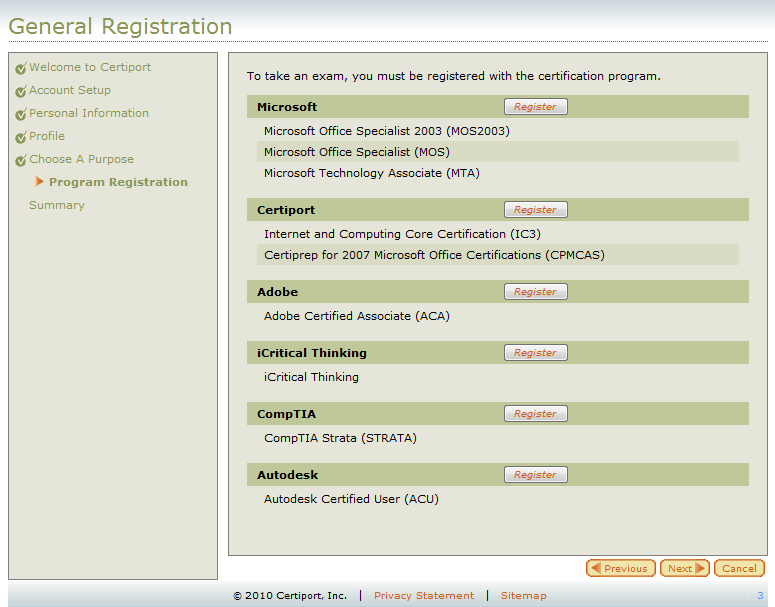Select Summary step in sidebar

tap(57, 205)
